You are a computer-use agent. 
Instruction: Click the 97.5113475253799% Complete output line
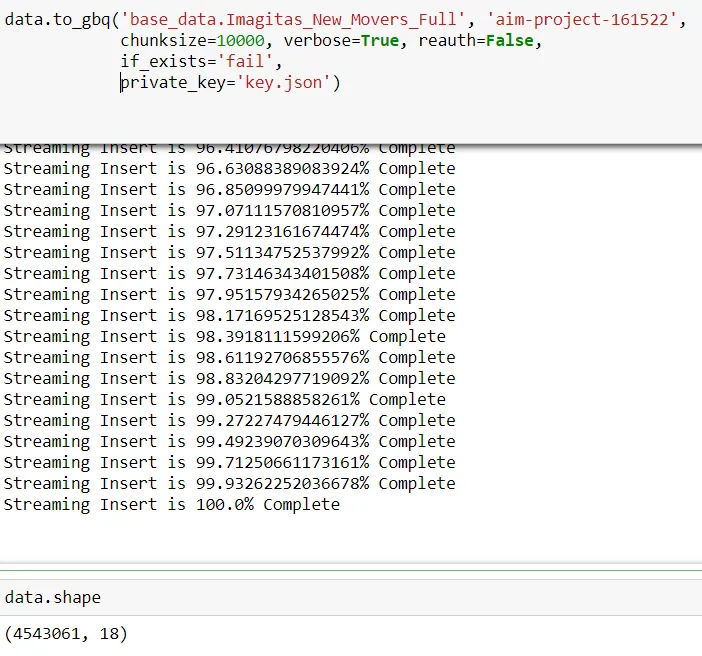coord(230,252)
